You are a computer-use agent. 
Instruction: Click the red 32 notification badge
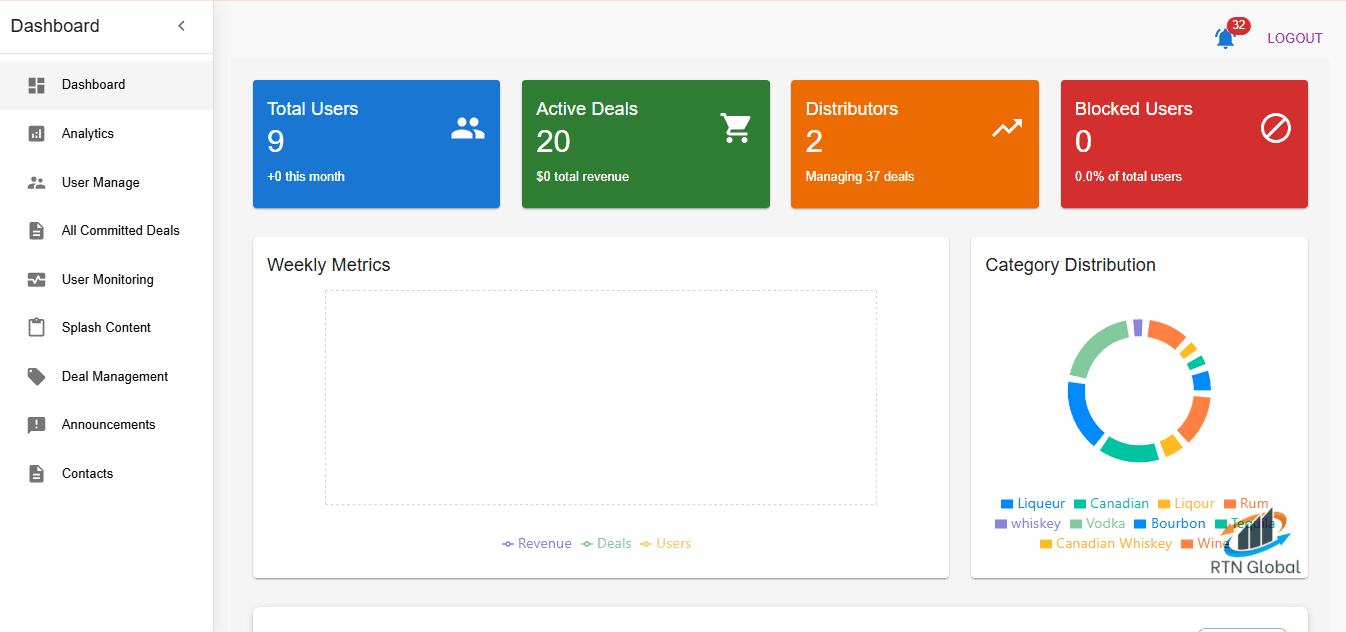click(x=1238, y=25)
